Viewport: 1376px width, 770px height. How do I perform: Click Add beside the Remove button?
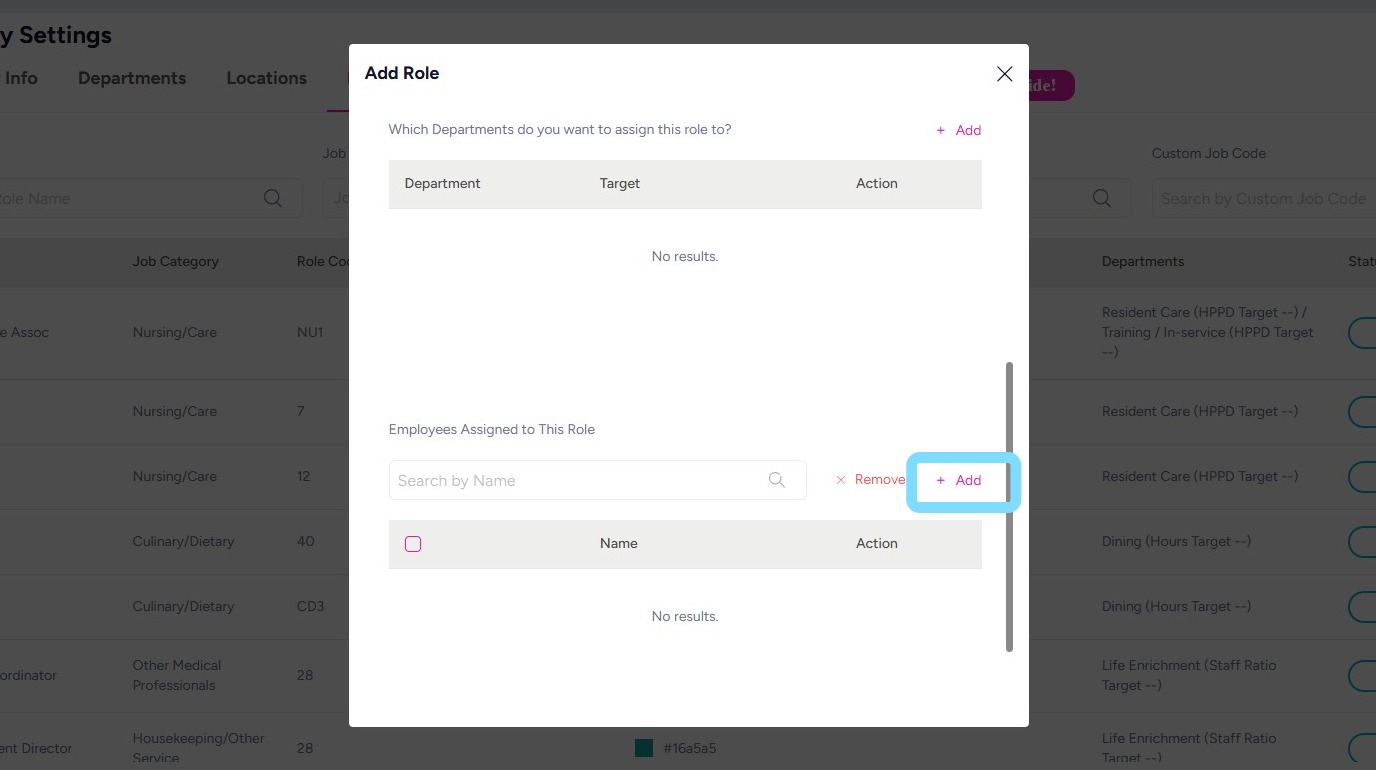[958, 480]
